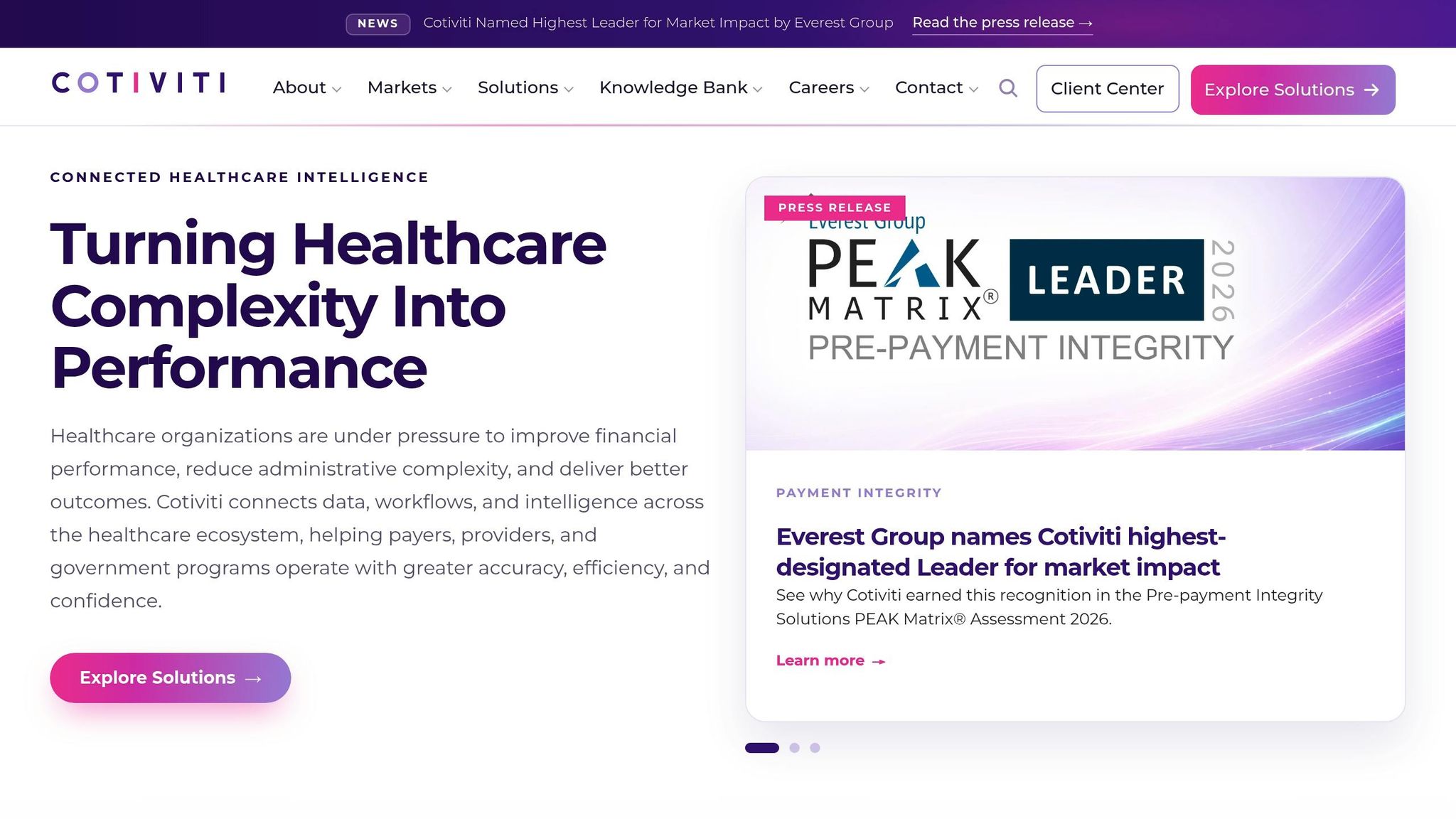The width and height of the screenshot is (1456, 819).
Task: Click the NEWS badge in top banner
Action: coord(378,23)
